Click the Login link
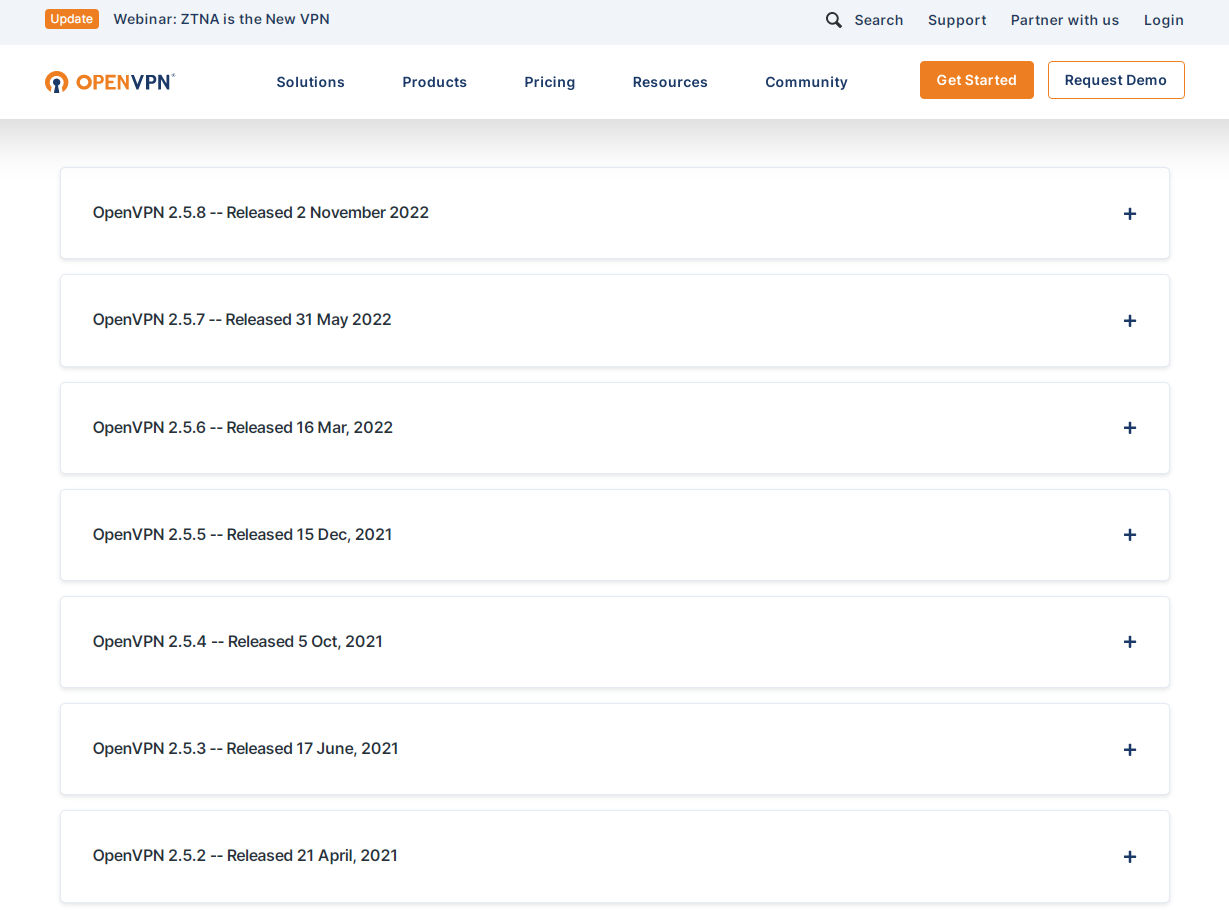1229x910 pixels. (x=1164, y=20)
